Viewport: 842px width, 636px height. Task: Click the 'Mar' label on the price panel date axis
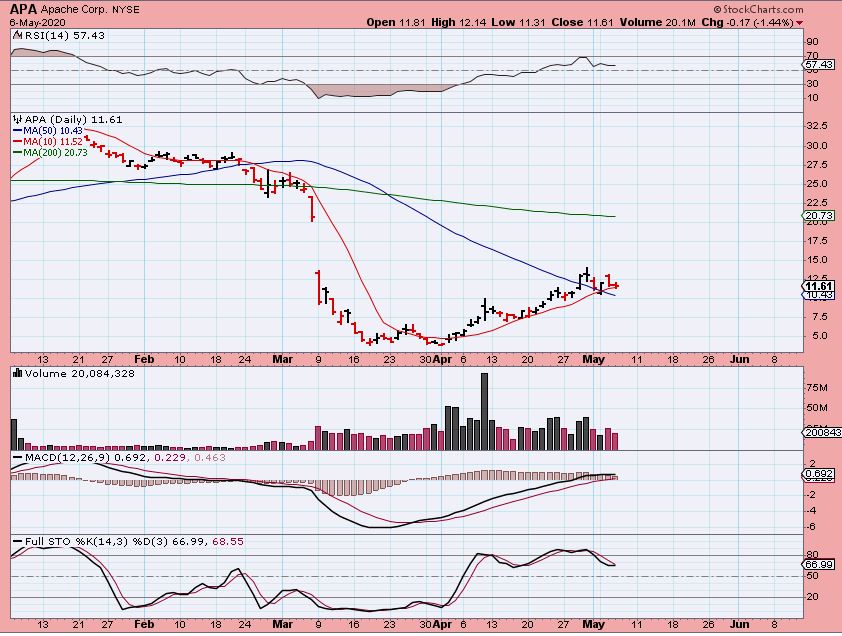(x=282, y=359)
